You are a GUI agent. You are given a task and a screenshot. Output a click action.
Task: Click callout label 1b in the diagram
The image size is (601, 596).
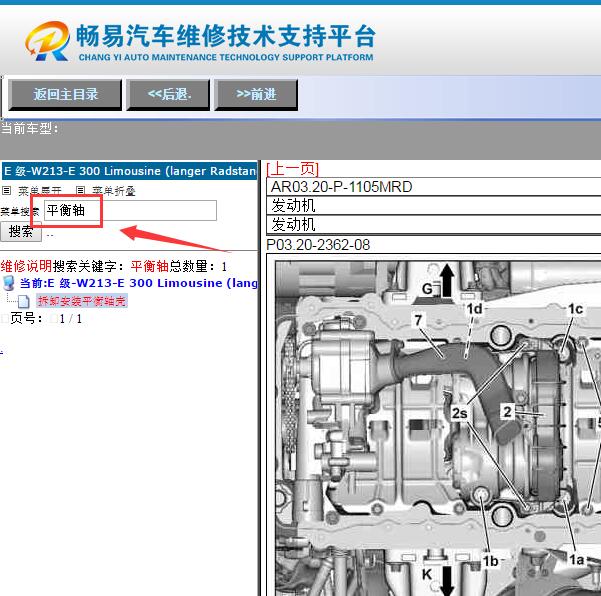tap(490, 561)
